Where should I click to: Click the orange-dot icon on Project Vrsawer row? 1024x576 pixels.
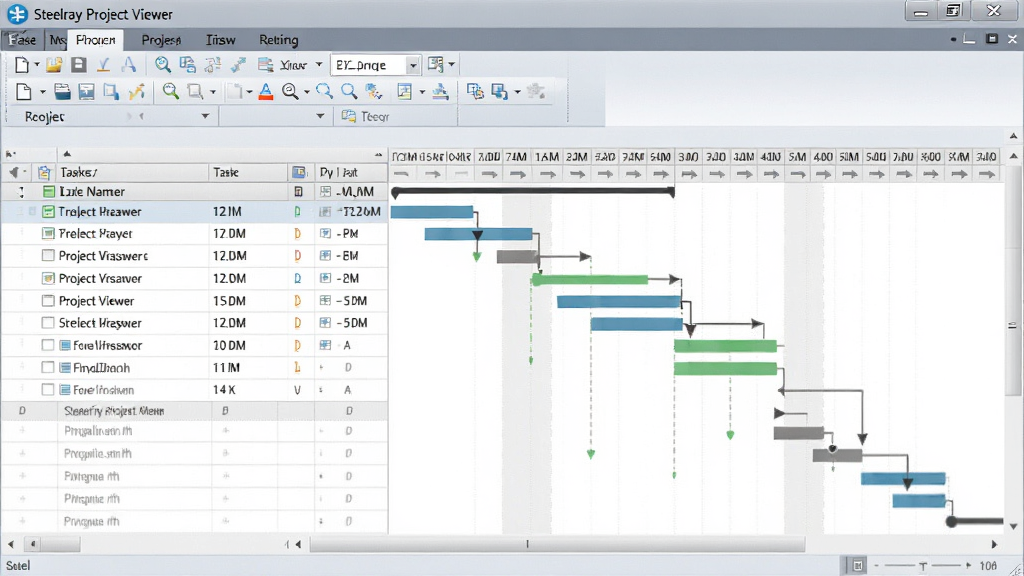48,278
